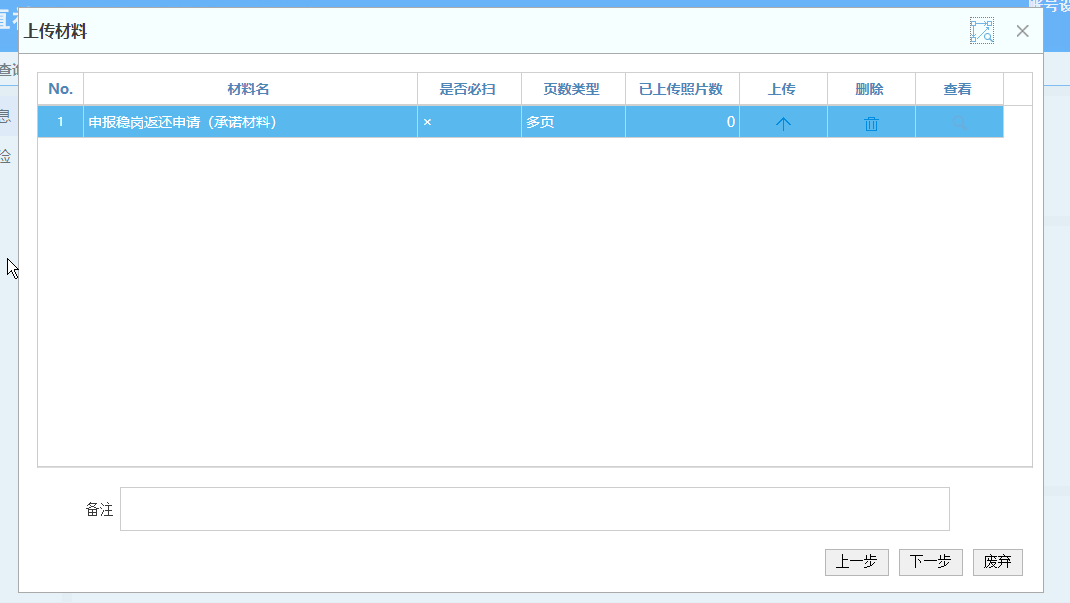
Task: Focus the 备注 text field
Action: click(x=534, y=509)
